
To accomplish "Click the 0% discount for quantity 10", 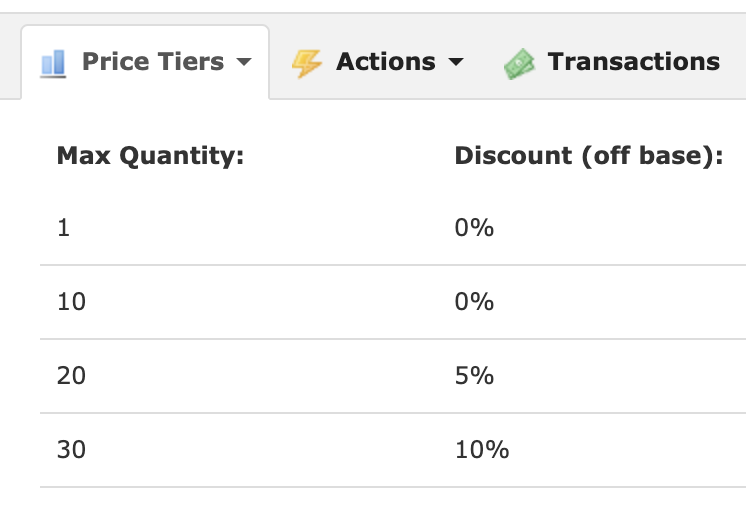I will pos(474,302).
